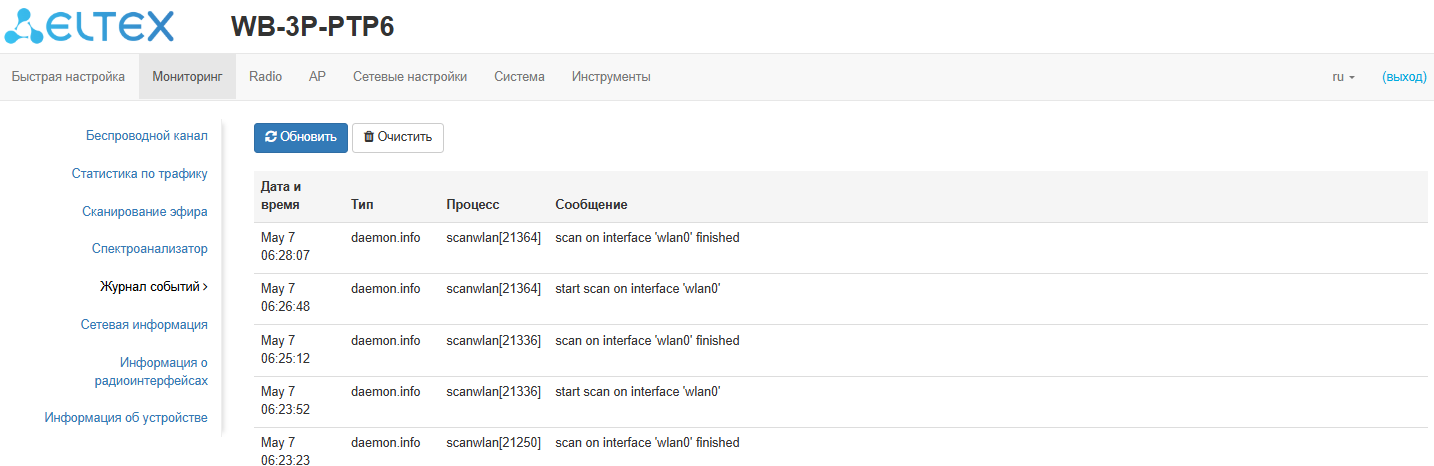
Task: Expand the Журнал событий sidebar chevron
Action: pos(205,287)
